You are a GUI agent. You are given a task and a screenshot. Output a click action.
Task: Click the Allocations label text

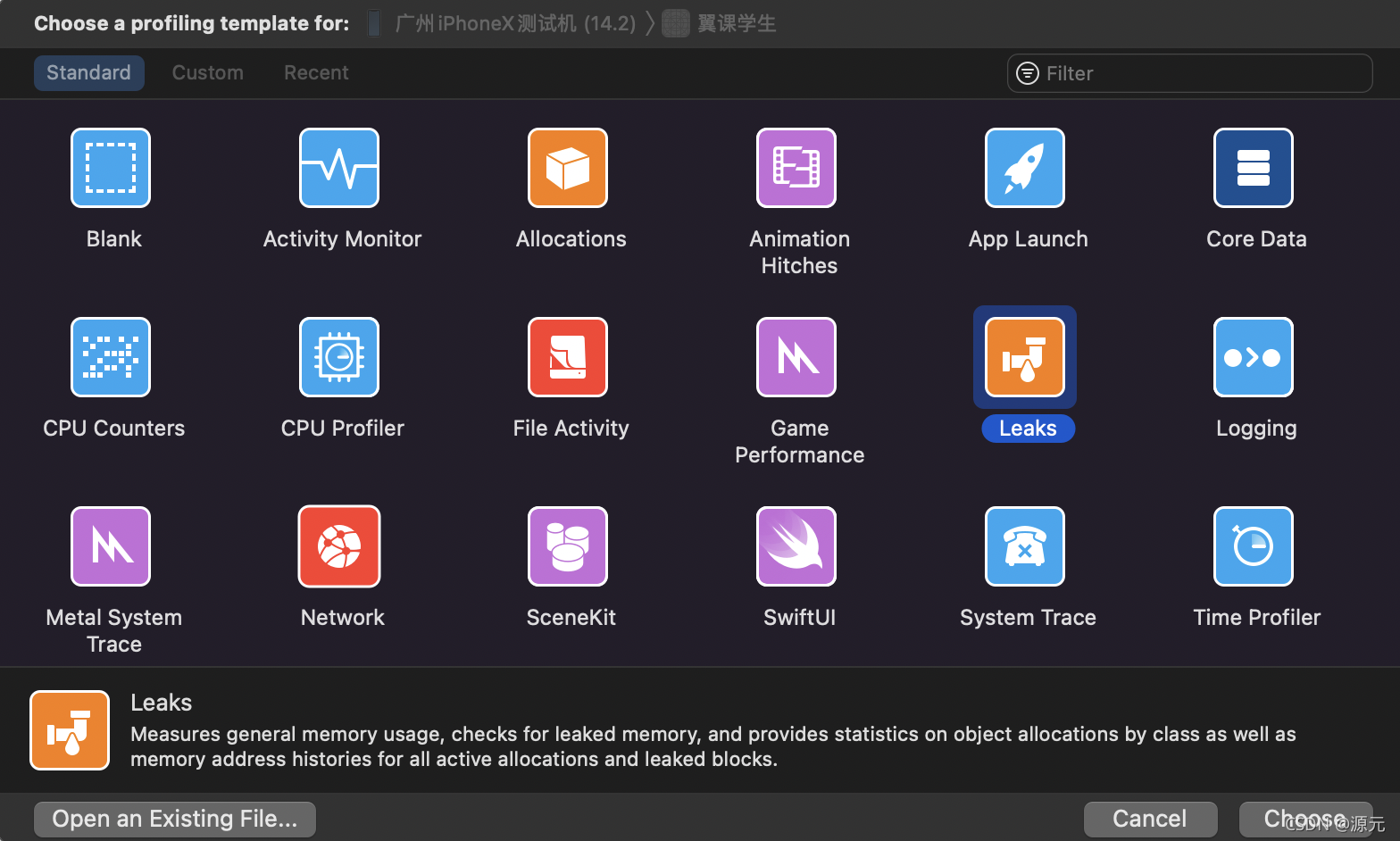point(571,239)
